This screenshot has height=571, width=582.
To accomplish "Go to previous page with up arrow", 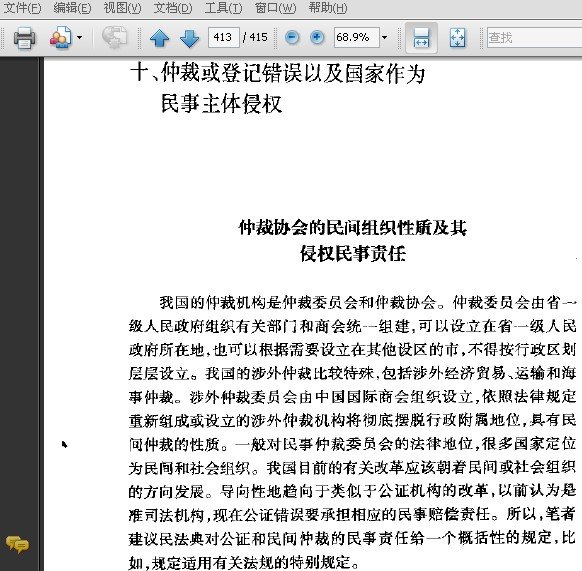I will point(160,37).
